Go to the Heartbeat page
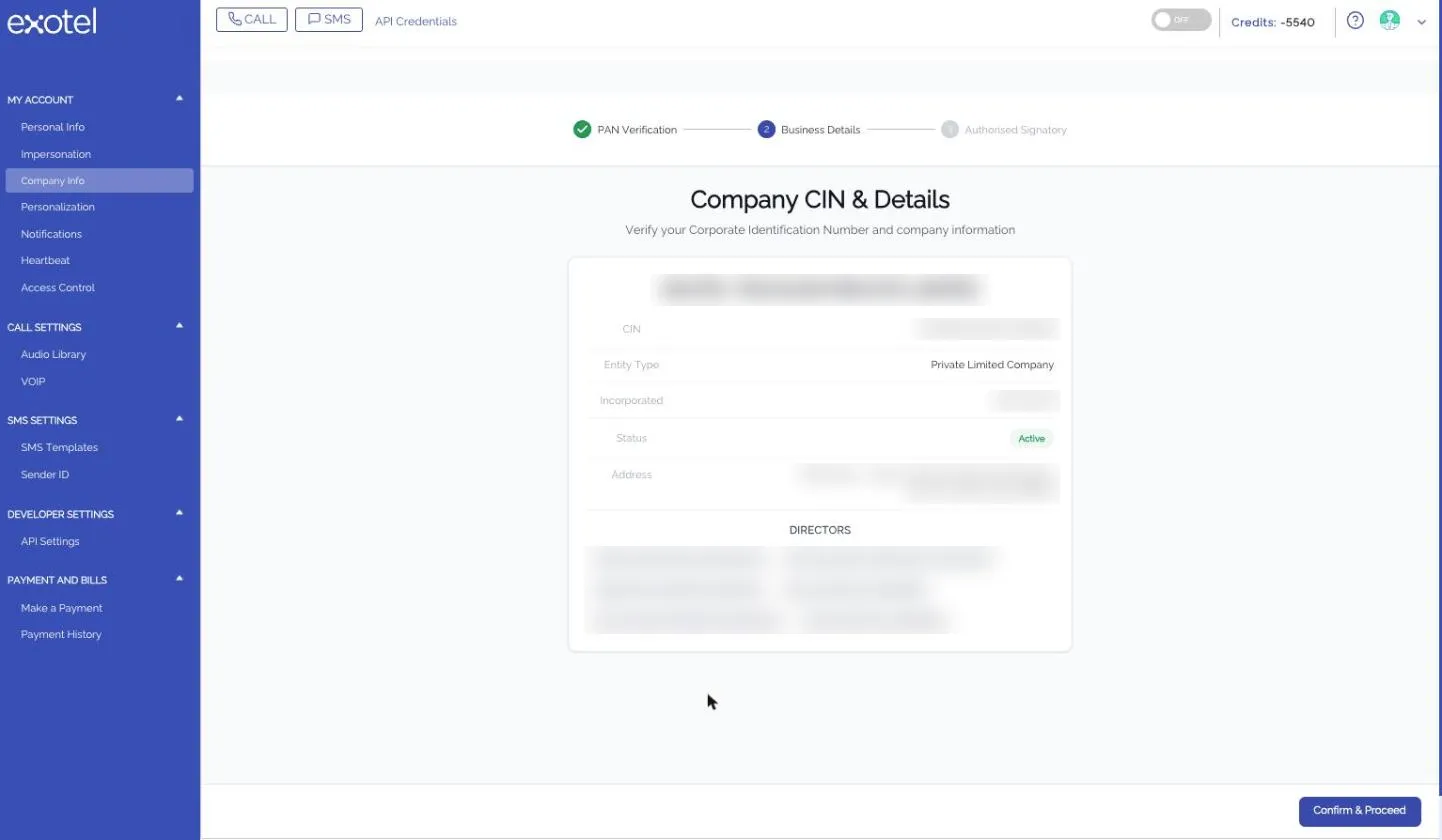The width and height of the screenshot is (1442, 840). tap(45, 260)
